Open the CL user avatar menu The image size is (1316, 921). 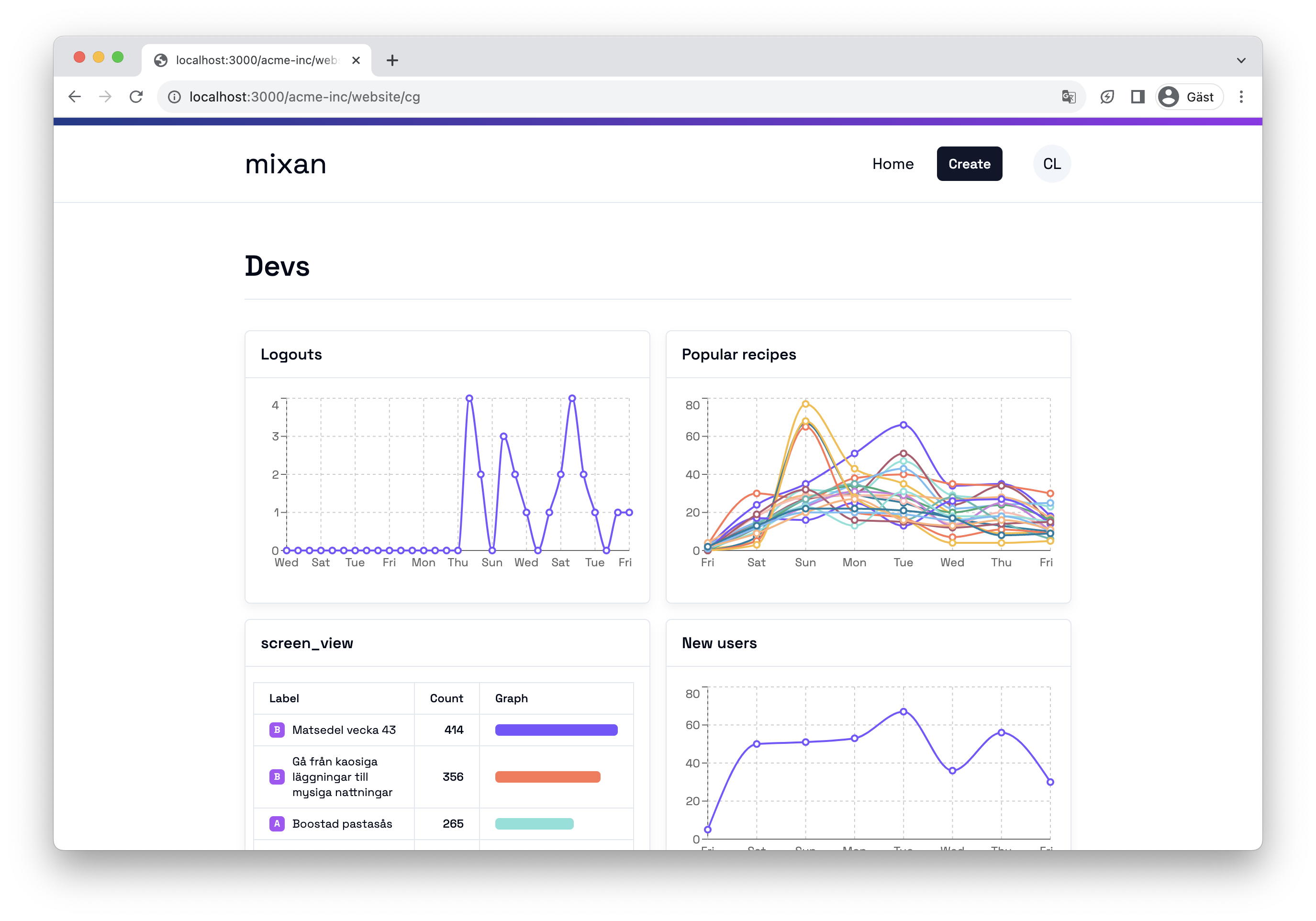(1051, 164)
